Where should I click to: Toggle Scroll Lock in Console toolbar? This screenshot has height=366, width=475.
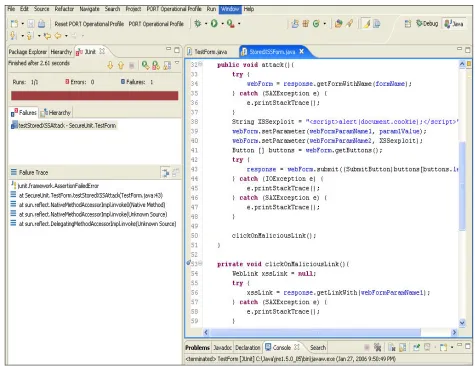click(402, 347)
